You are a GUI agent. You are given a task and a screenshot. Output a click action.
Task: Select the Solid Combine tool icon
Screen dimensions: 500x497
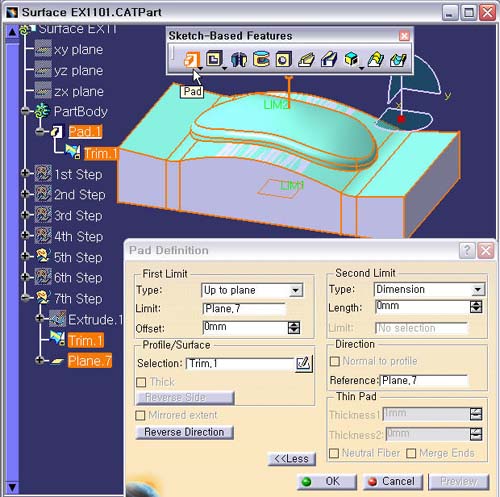(351, 59)
